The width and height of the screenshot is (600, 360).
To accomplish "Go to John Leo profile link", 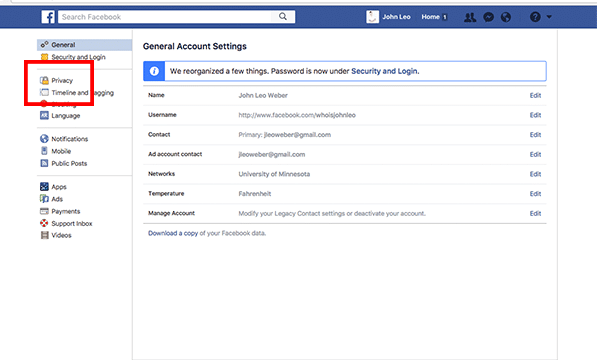I will (396, 17).
